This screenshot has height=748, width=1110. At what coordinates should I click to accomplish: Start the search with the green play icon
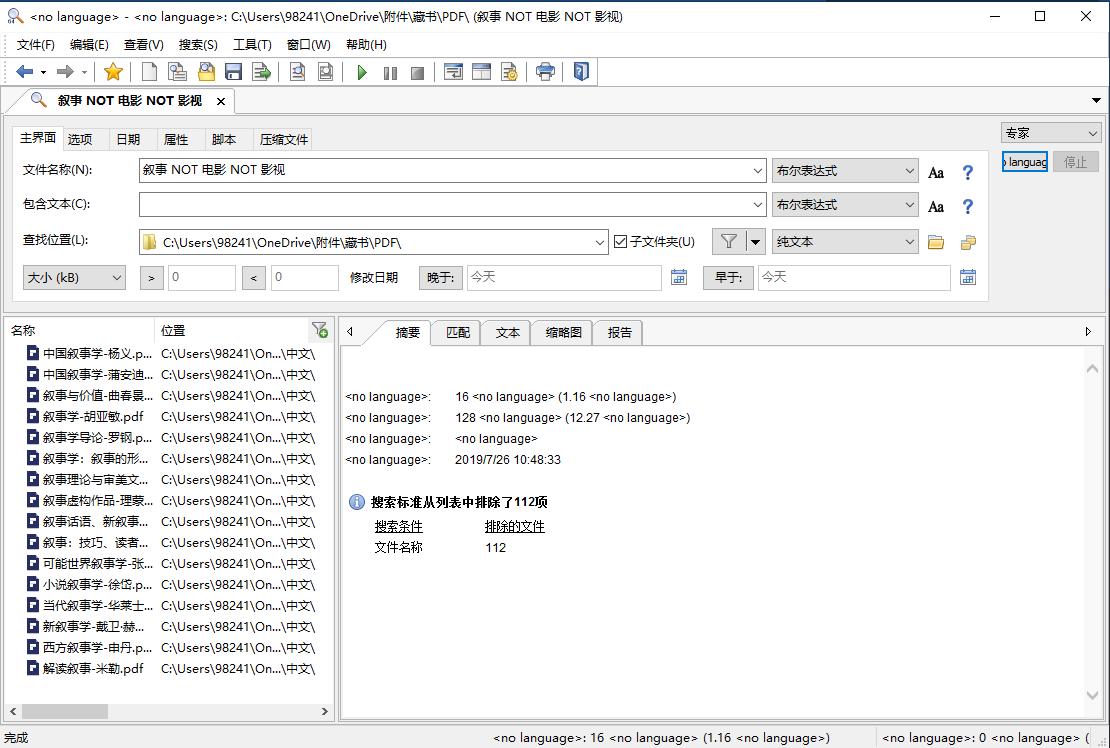(362, 71)
